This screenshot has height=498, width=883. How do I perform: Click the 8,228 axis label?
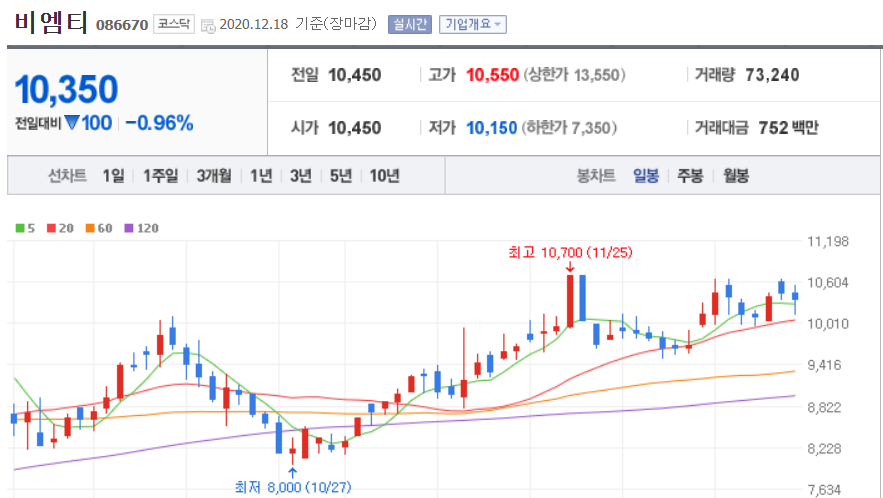[824, 449]
